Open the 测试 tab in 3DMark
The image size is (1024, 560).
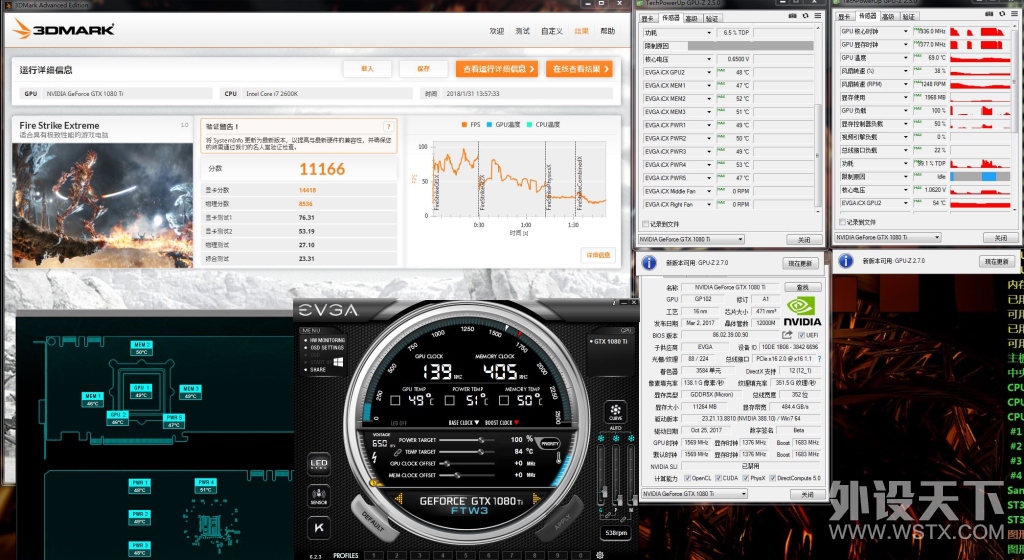[522, 31]
